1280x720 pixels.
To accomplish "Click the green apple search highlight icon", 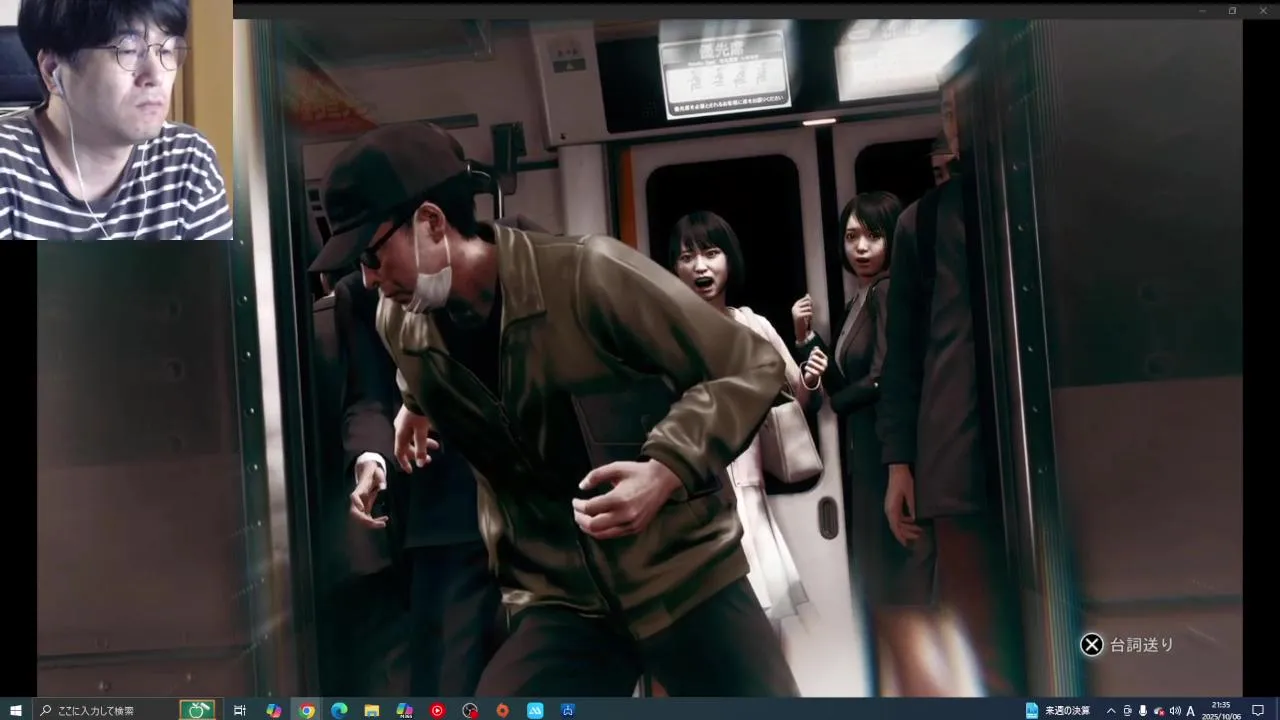I will click(x=197, y=710).
